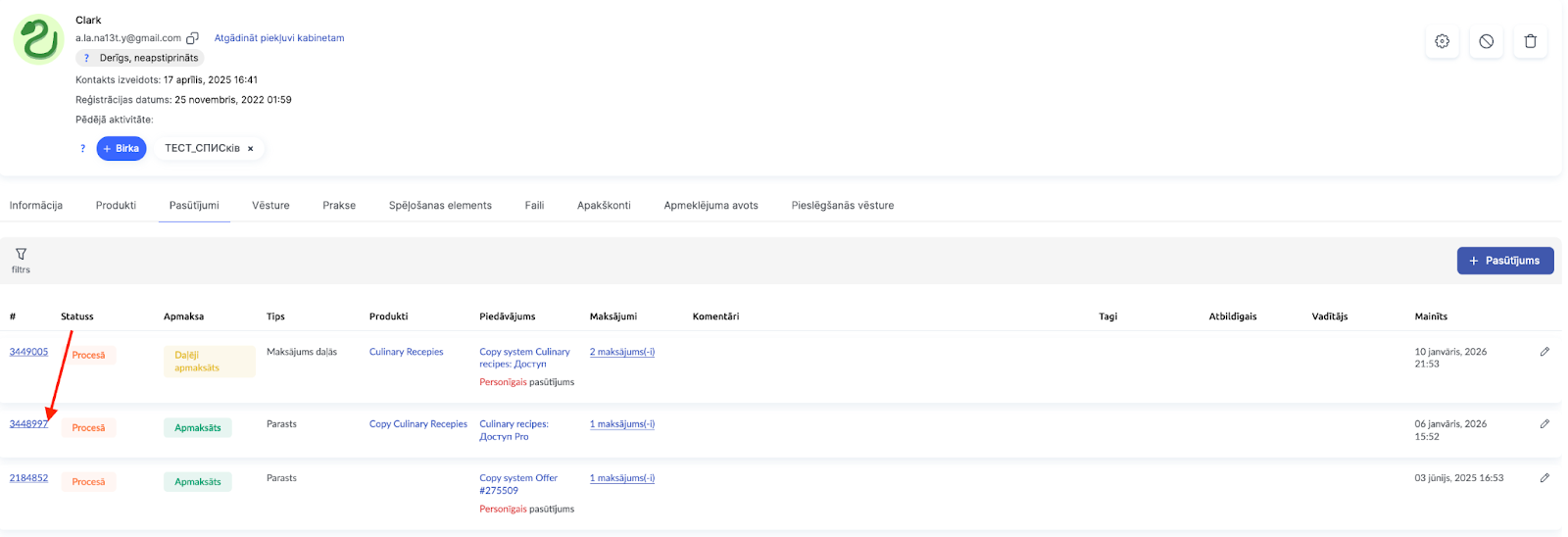1568x537 pixels.
Task: Switch to the Informācija tab
Action: point(36,206)
